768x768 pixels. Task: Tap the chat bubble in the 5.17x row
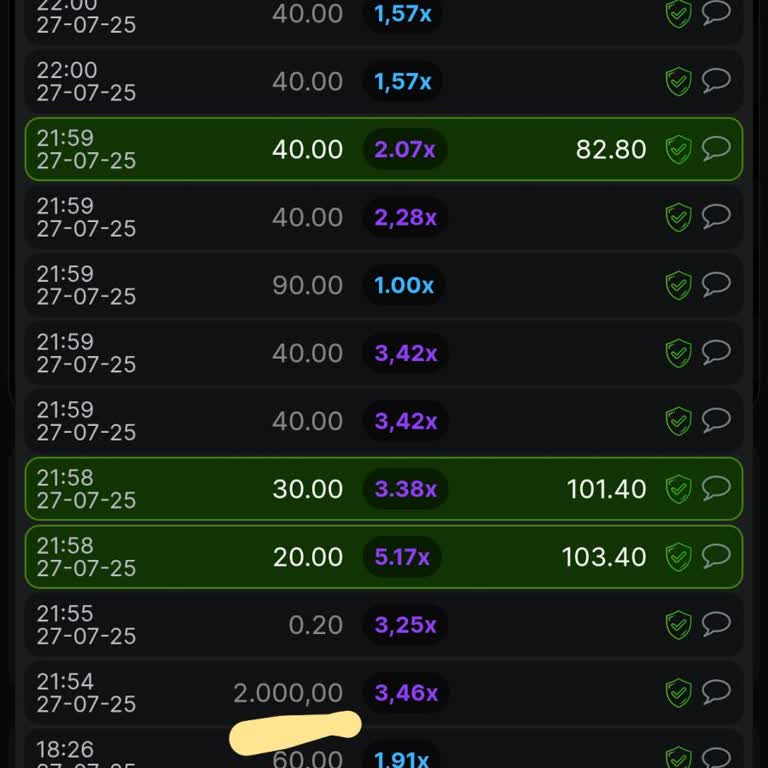716,557
